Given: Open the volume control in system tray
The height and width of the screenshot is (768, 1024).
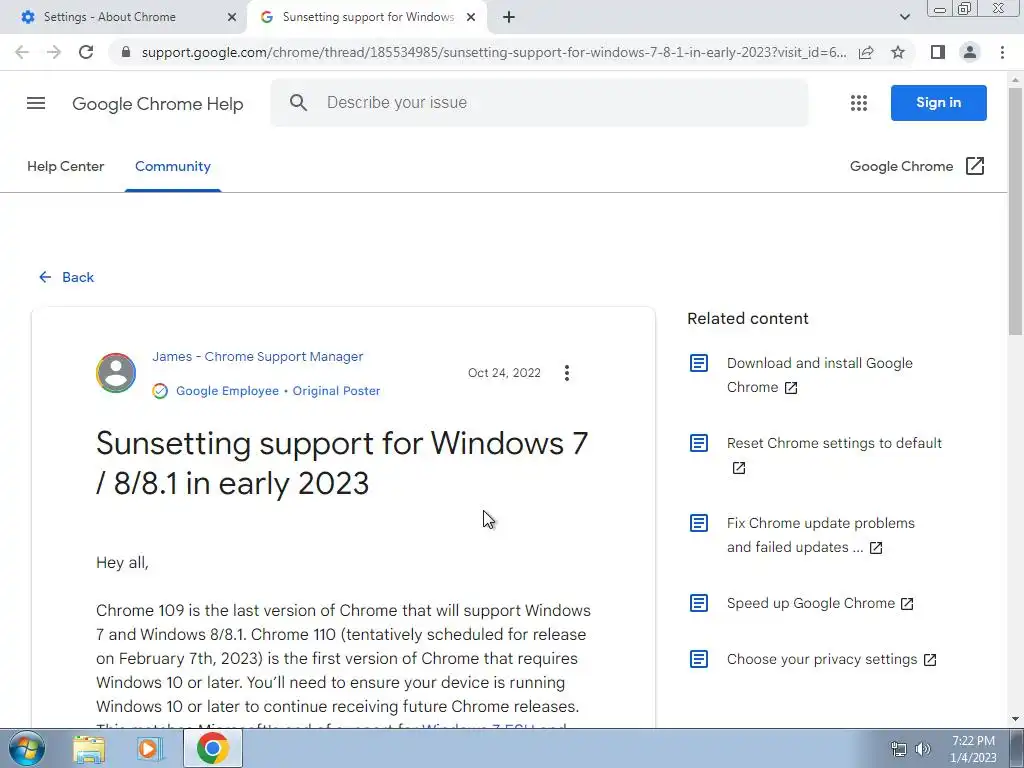Looking at the screenshot, I should pos(923,749).
